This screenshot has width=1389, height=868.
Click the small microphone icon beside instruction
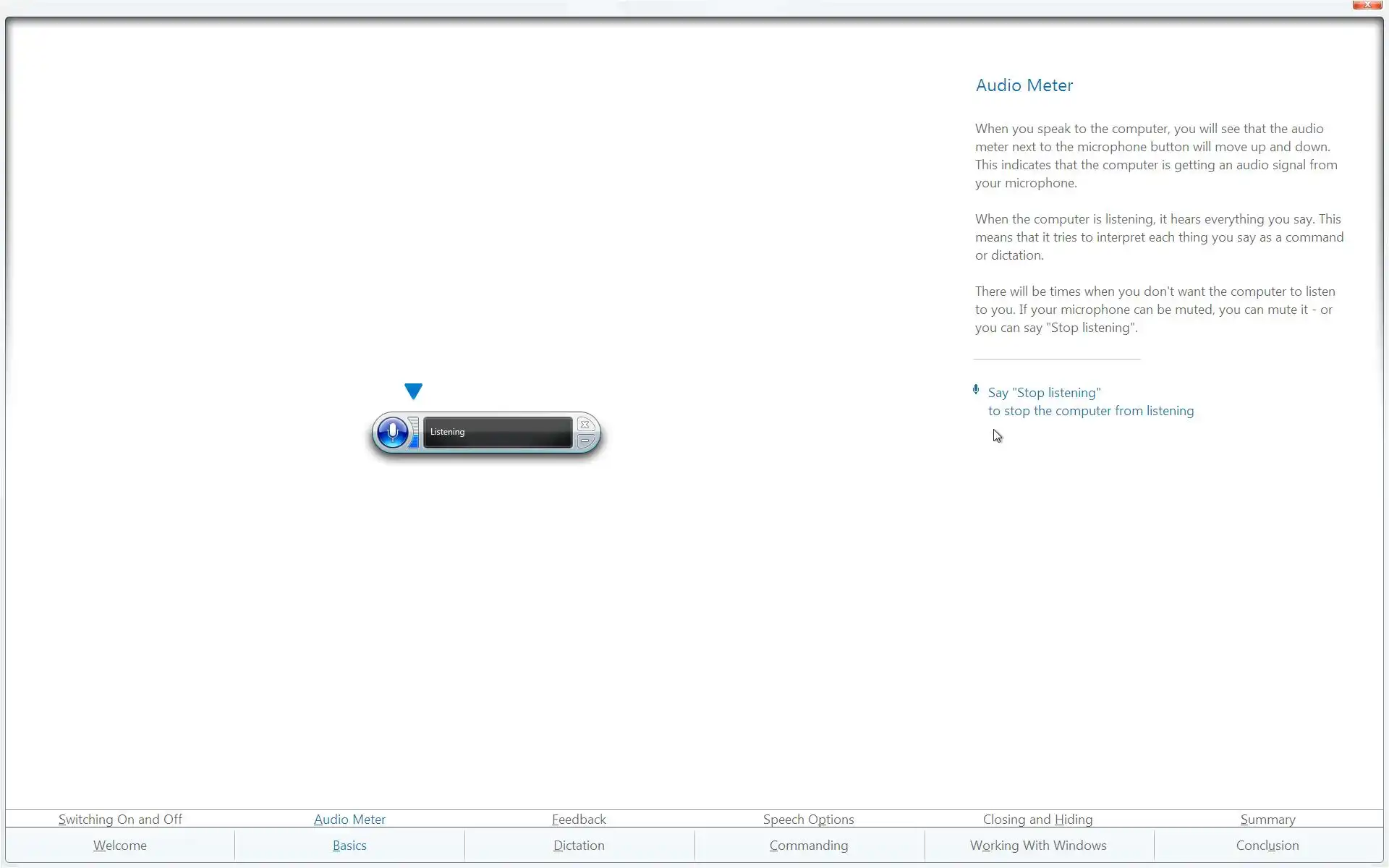coord(976,391)
